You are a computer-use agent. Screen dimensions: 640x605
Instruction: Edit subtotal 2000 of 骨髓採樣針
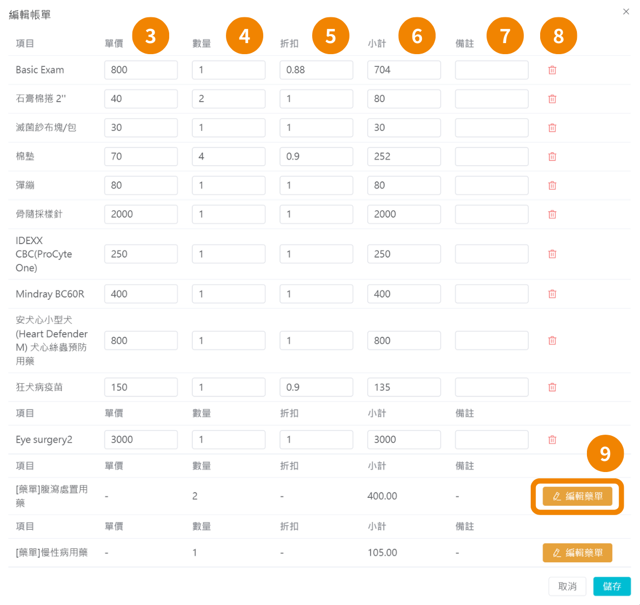404,214
